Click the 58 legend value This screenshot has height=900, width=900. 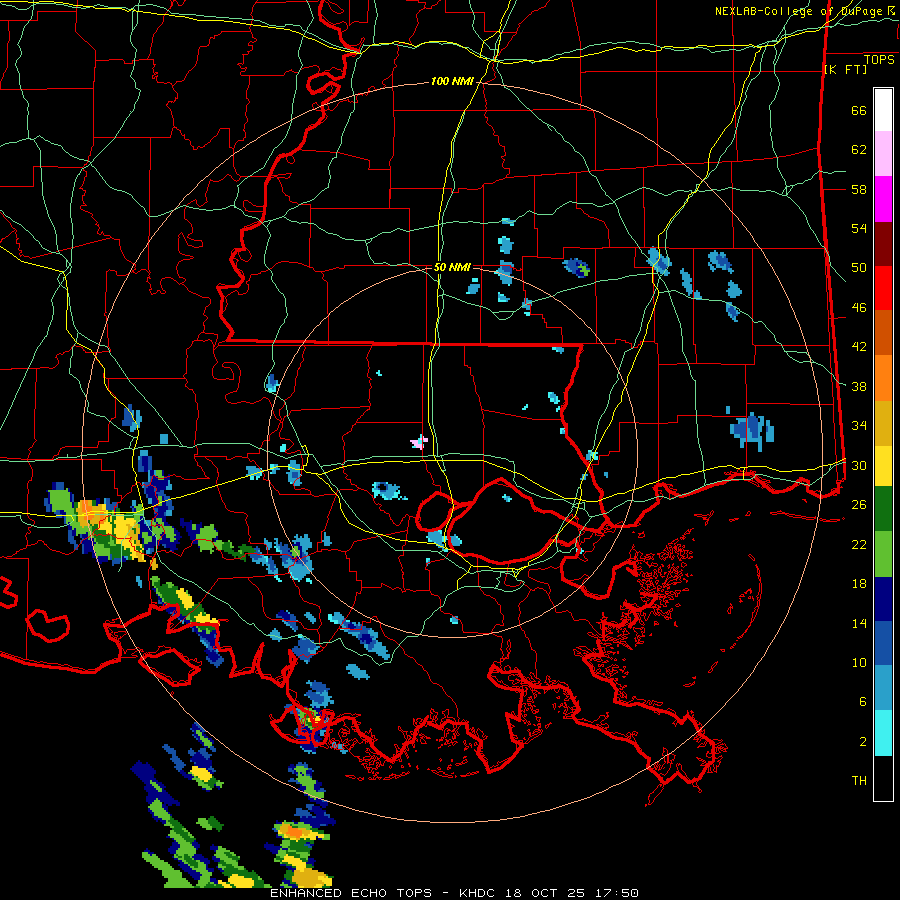tap(859, 189)
